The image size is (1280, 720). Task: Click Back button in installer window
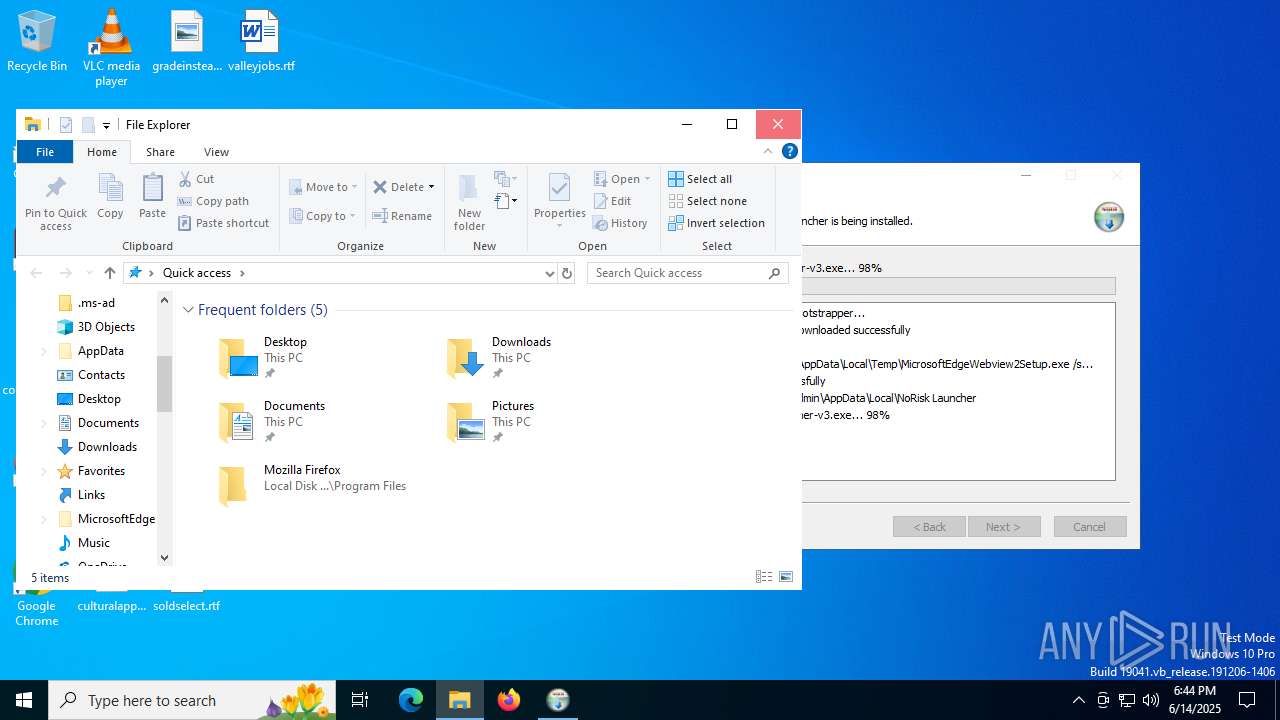[x=929, y=527]
